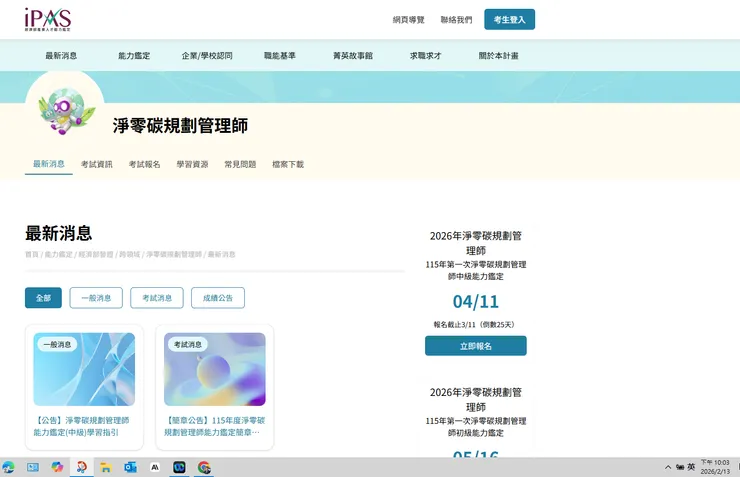Viewport: 740px width, 477px height.
Task: Switch to the 常見問題 tab
Action: (x=240, y=164)
